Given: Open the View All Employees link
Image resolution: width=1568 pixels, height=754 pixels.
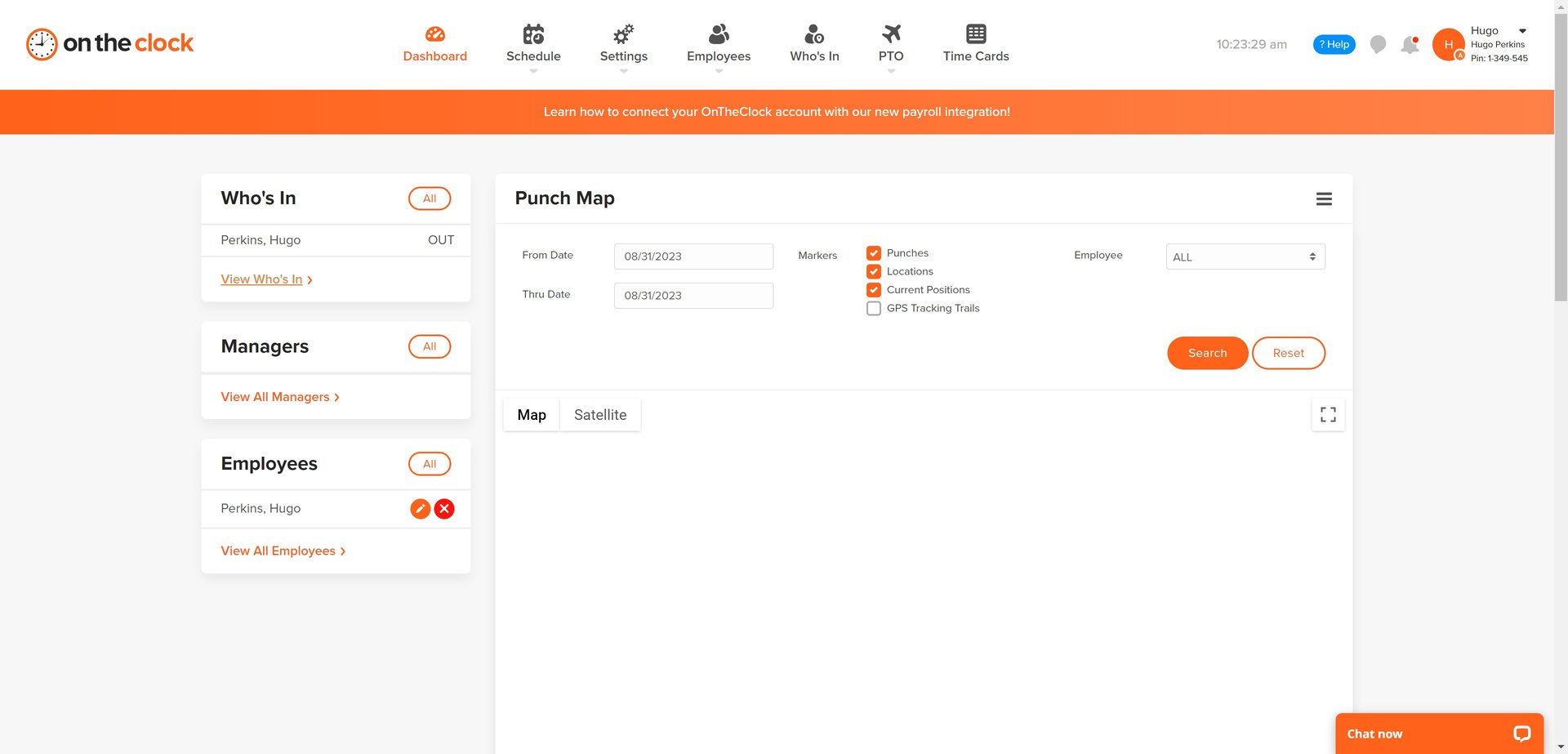Looking at the screenshot, I should (283, 551).
